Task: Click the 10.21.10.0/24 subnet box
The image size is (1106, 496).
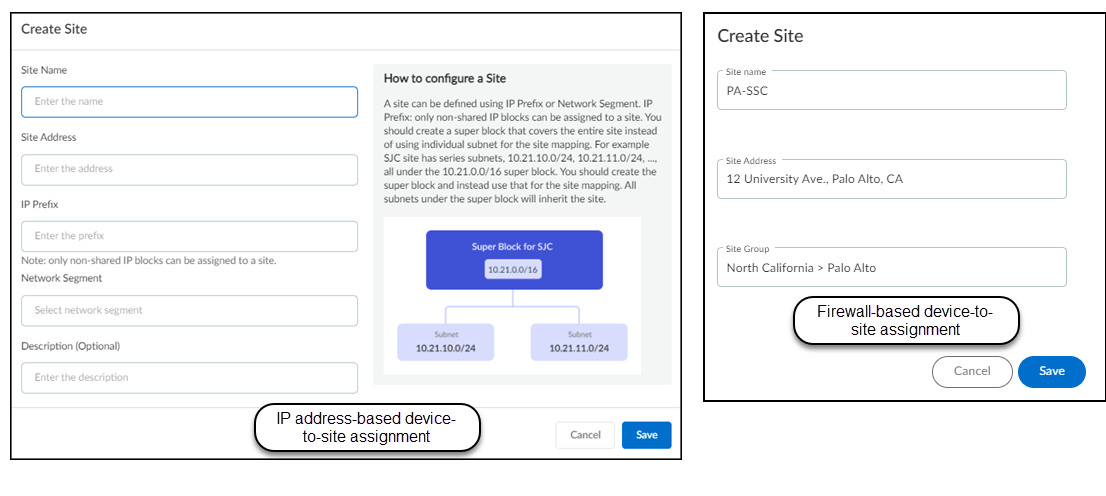Action: click(x=447, y=342)
